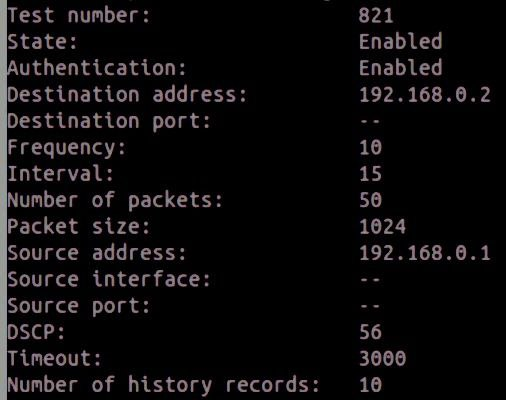Select the Timeout value 3000
This screenshot has height=400, width=506.
pyautogui.click(x=382, y=358)
